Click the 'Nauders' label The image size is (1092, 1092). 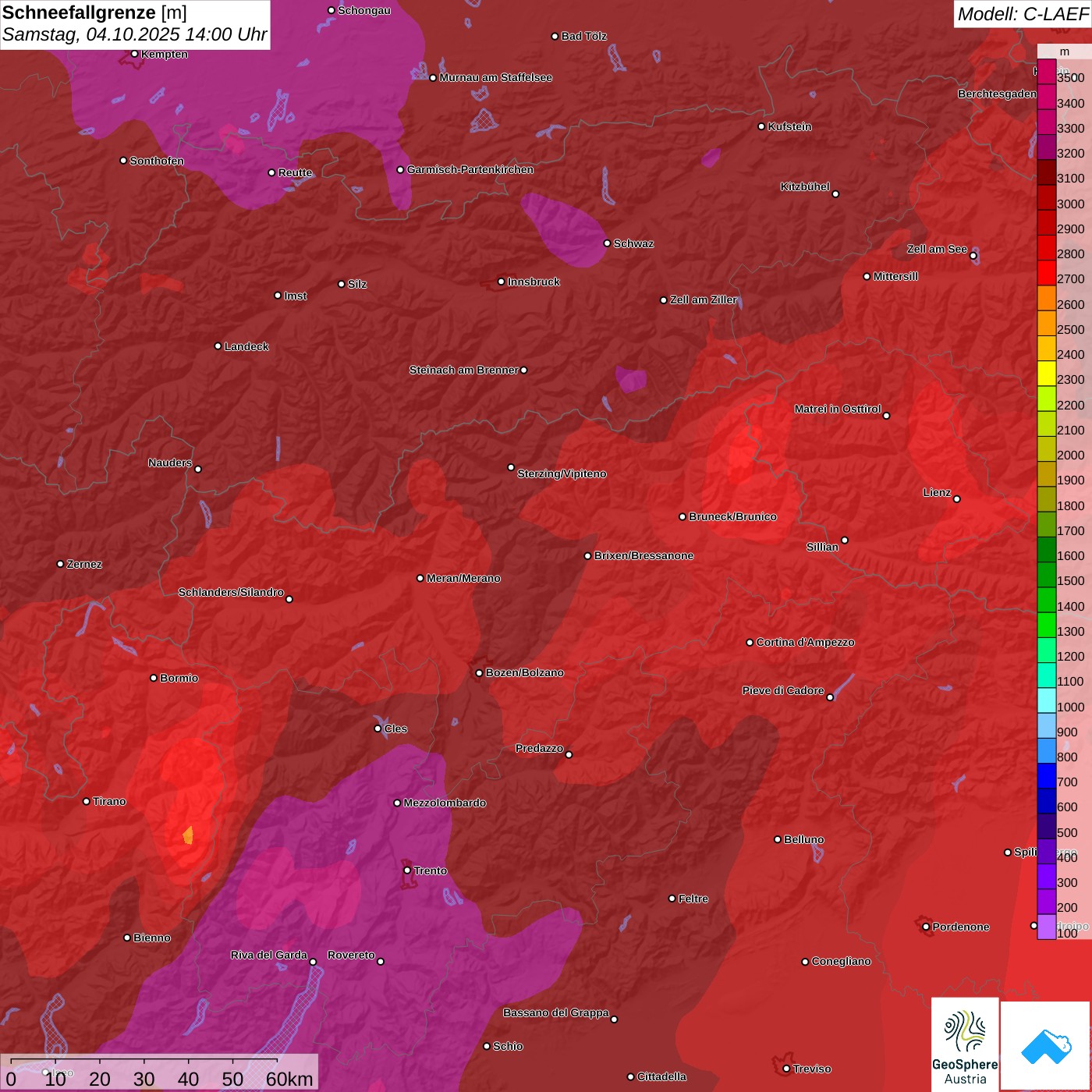(x=170, y=463)
